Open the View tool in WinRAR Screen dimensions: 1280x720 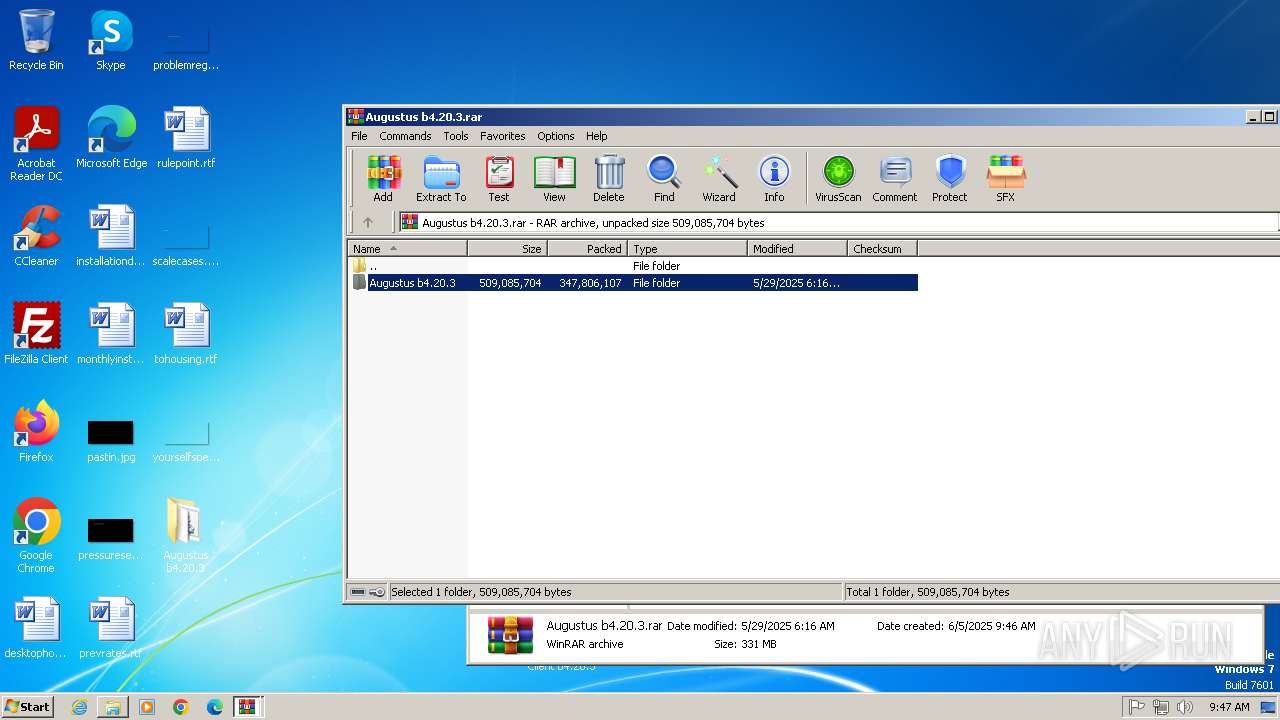coord(554,179)
